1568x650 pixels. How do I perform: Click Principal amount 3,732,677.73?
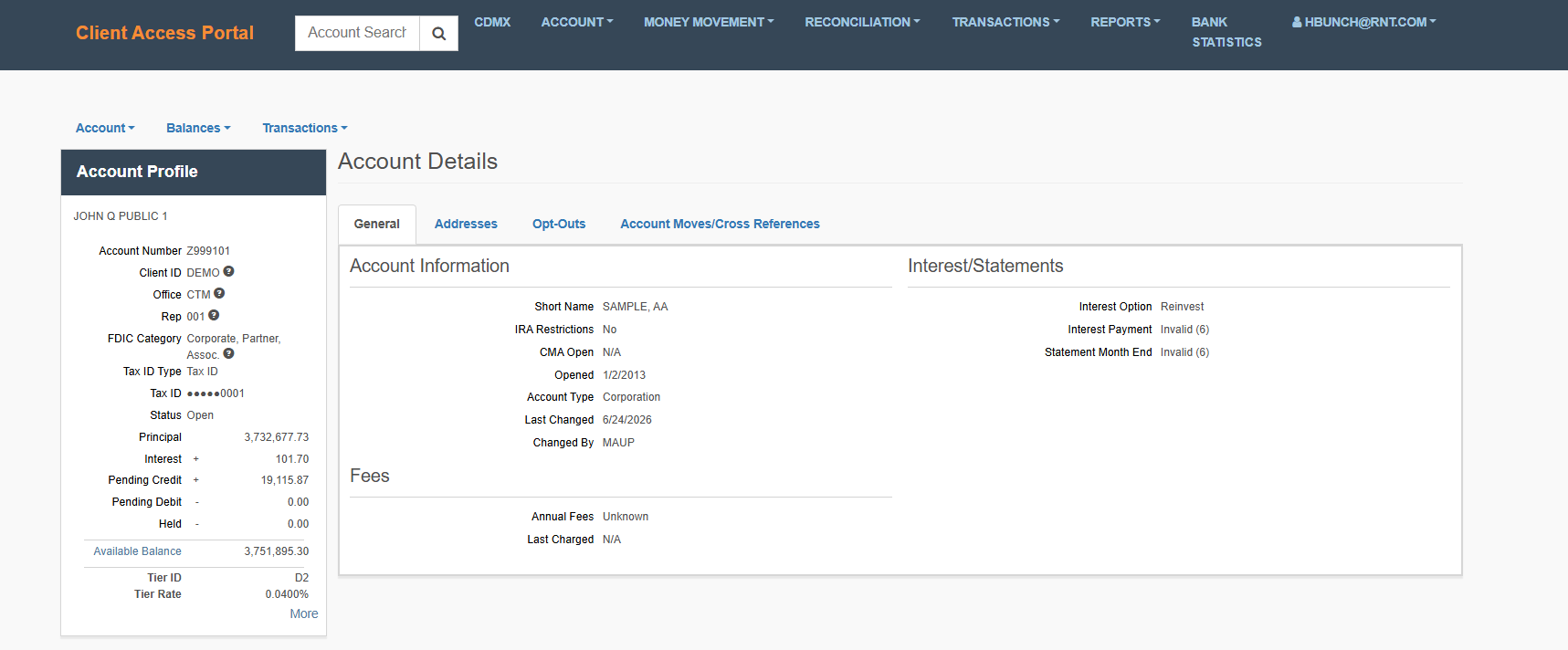(277, 437)
